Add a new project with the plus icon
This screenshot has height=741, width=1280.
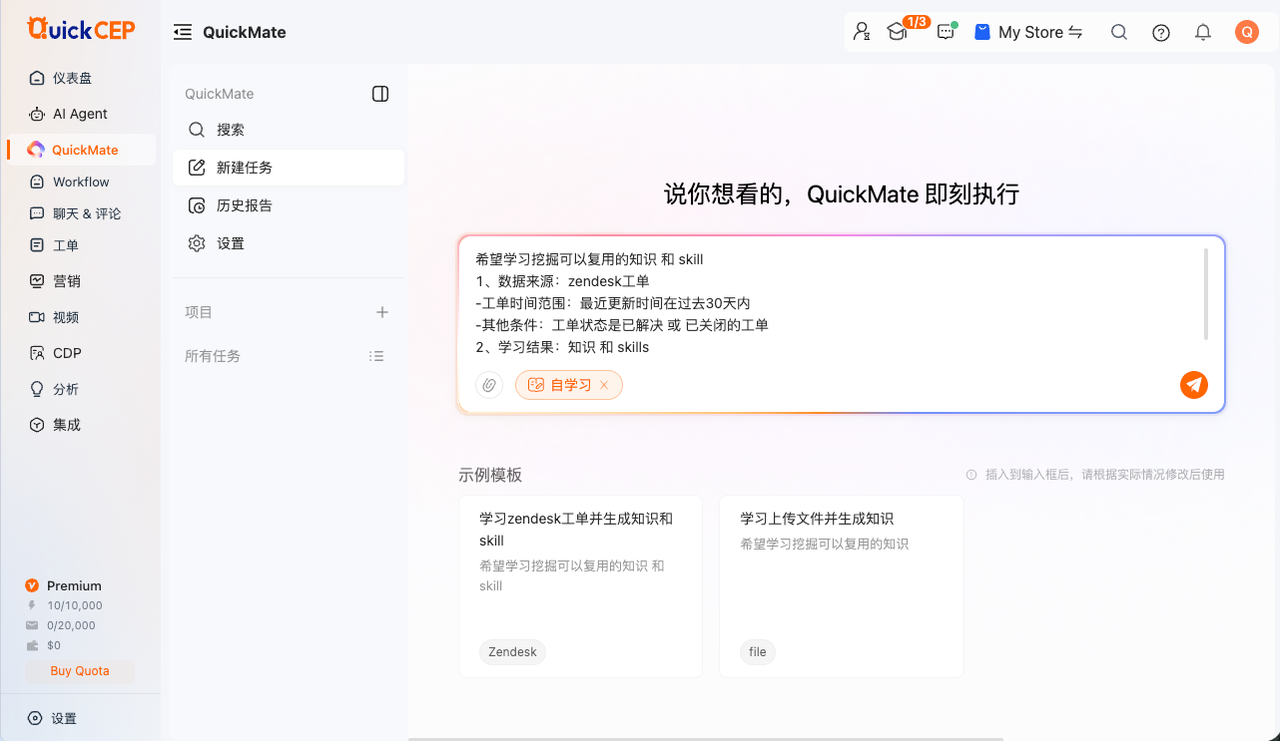[x=382, y=312]
